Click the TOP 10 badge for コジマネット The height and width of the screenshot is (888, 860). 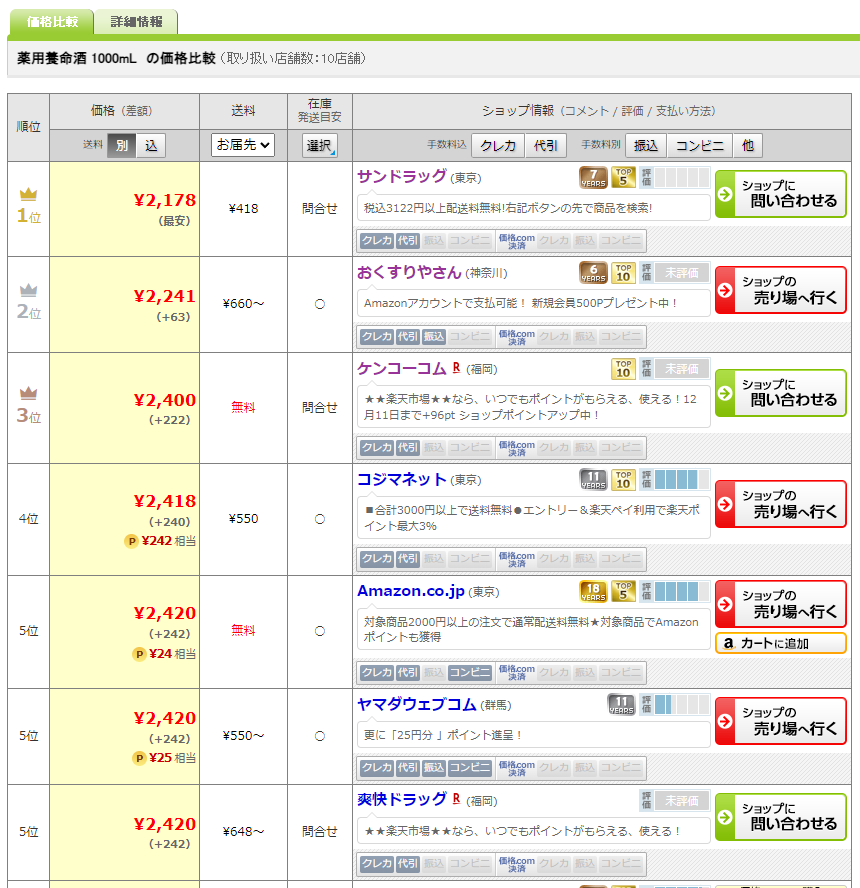623,480
